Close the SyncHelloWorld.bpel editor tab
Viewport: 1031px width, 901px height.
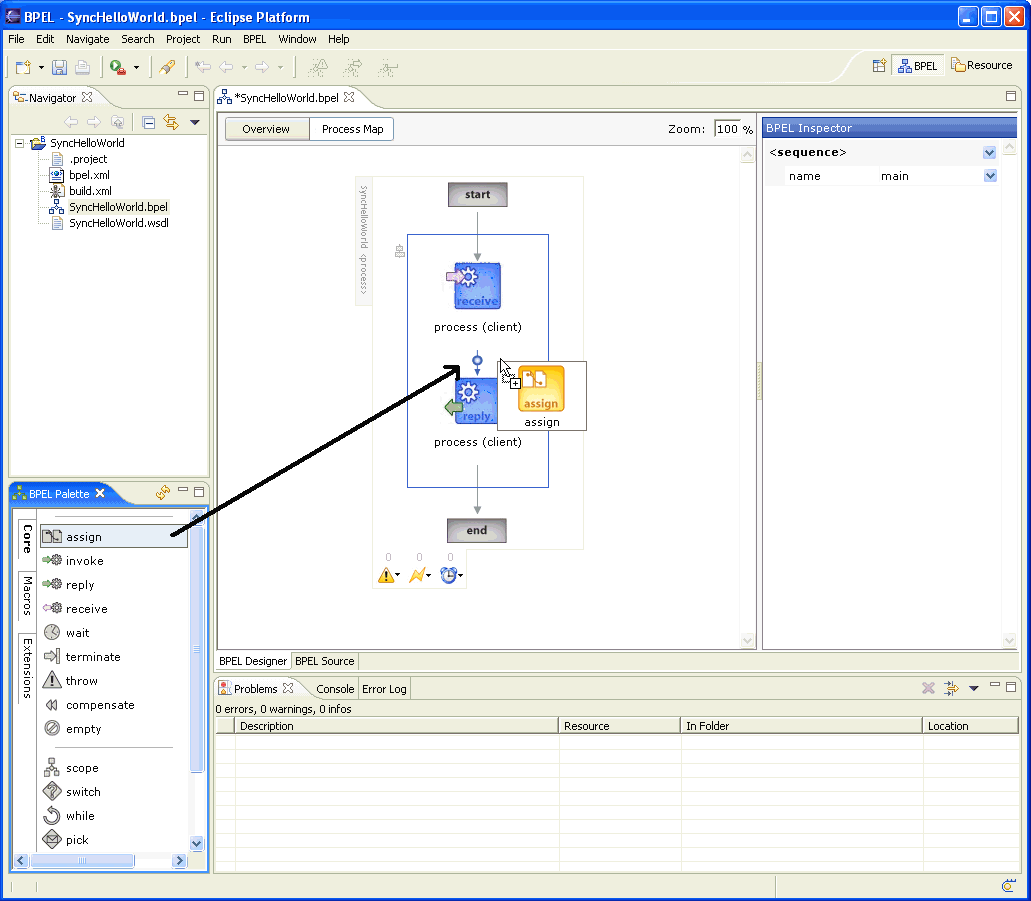(349, 97)
